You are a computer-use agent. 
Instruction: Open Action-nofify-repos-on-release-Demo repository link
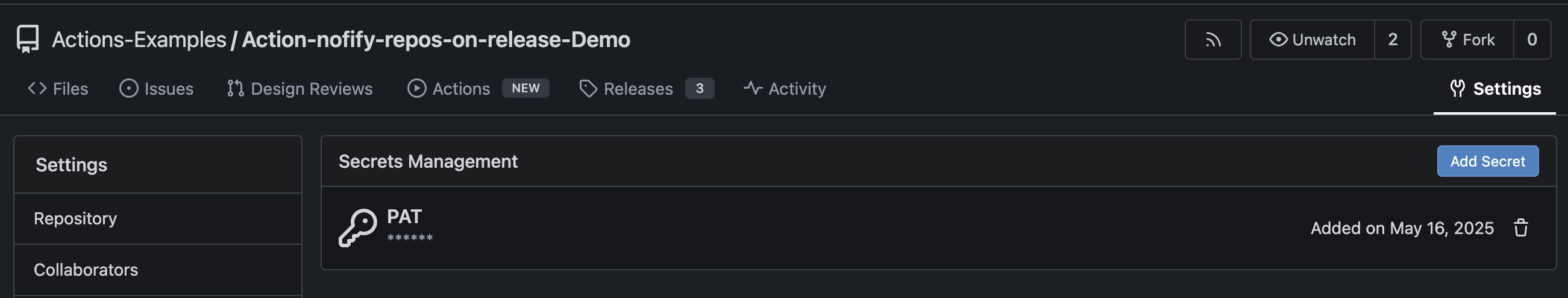[x=436, y=40]
